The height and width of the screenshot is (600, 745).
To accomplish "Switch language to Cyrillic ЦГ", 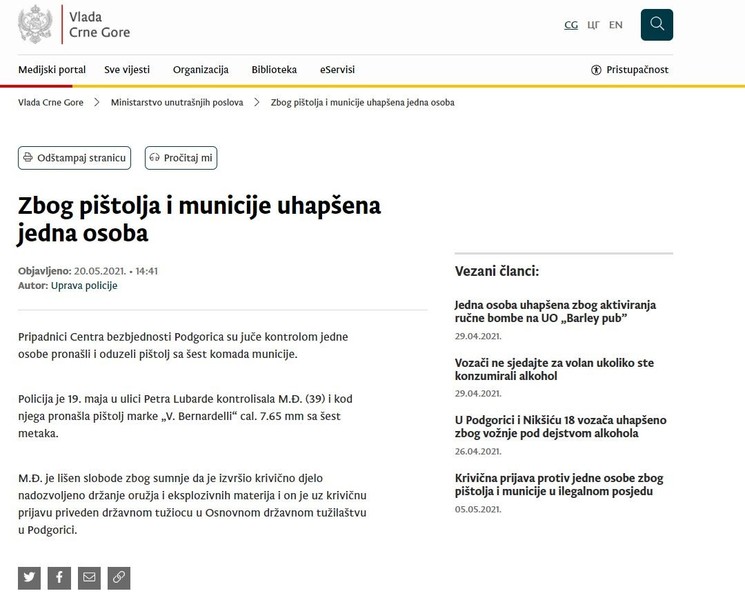I will 593,25.
